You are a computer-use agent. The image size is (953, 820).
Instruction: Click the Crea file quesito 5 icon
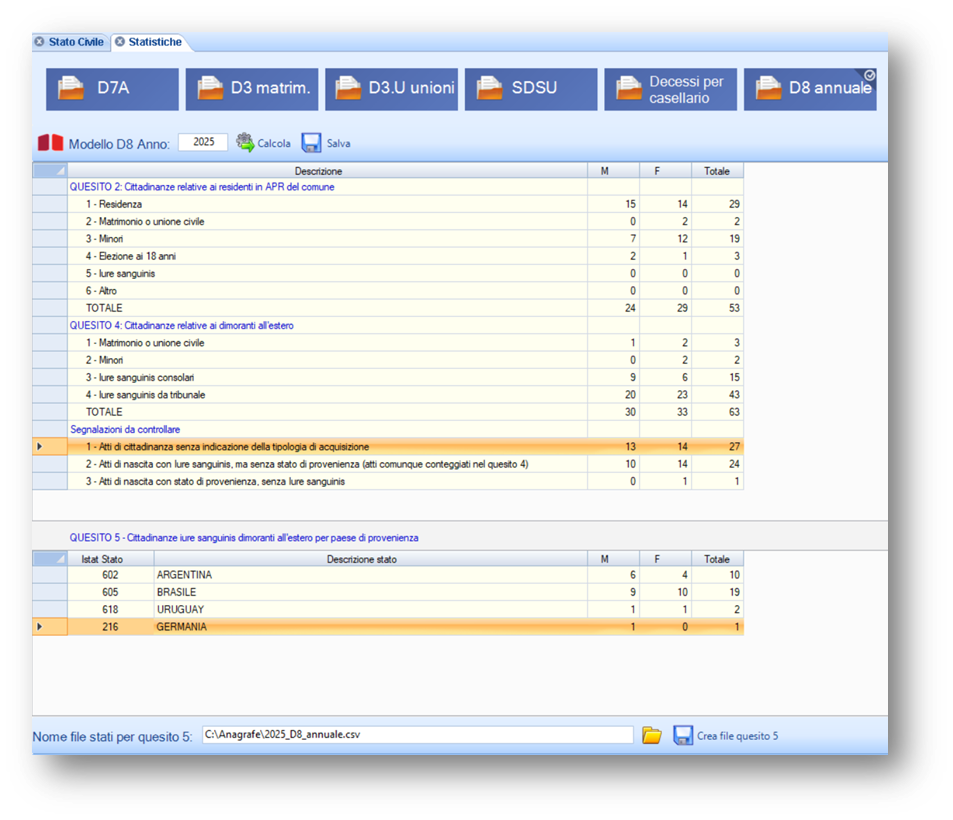[x=683, y=736]
